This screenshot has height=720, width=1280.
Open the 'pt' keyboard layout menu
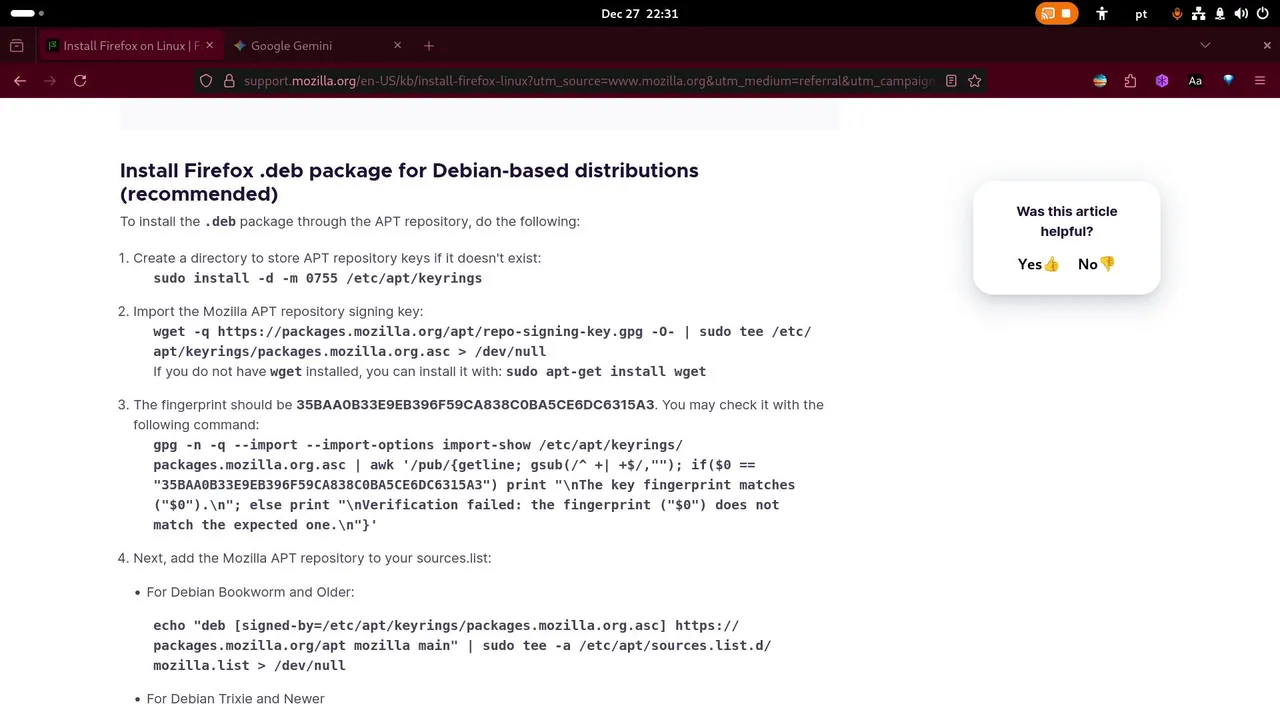pyautogui.click(x=1141, y=14)
